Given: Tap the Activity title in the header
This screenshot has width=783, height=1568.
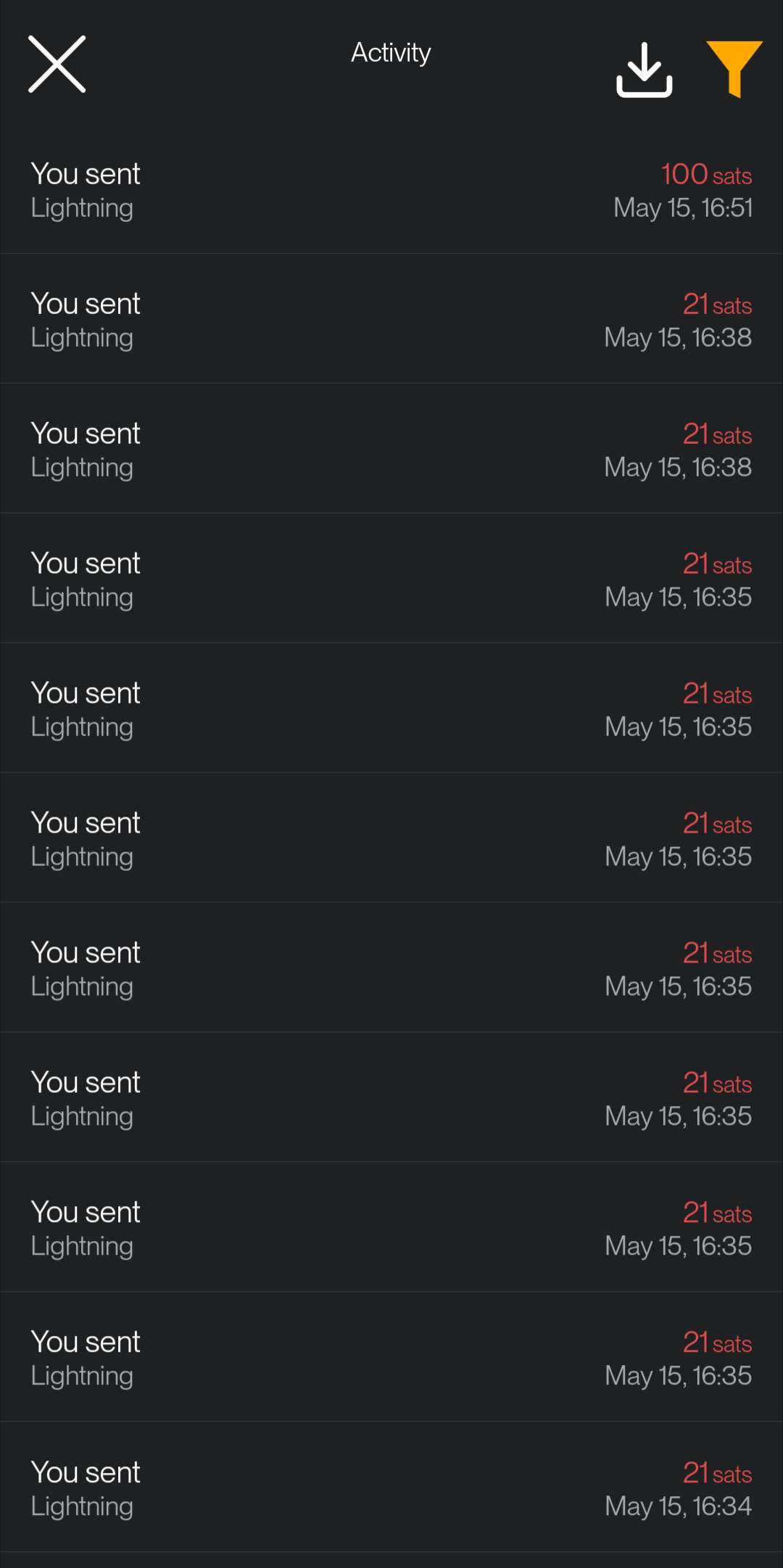Looking at the screenshot, I should [391, 52].
